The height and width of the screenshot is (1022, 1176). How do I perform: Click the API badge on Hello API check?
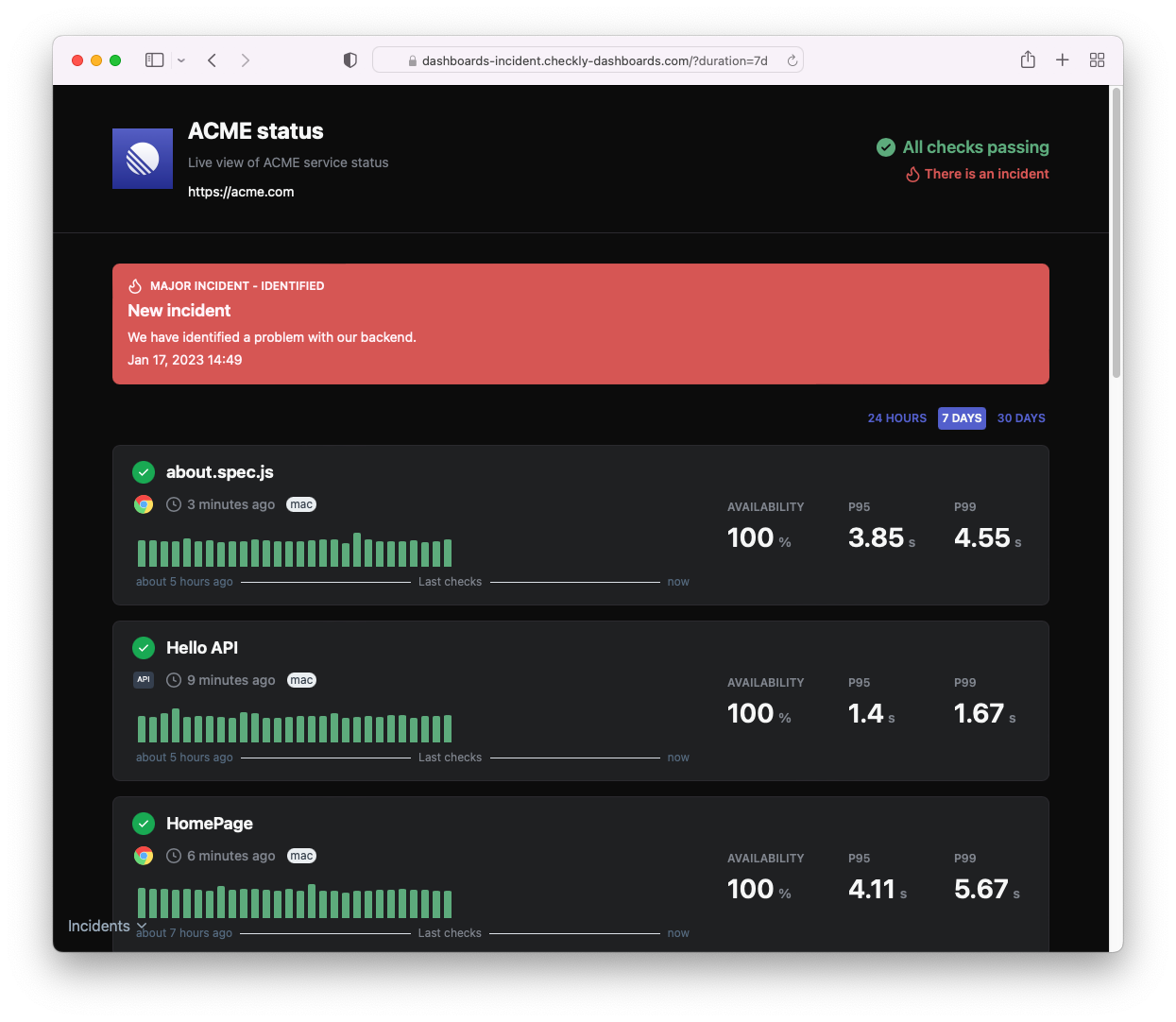tap(144, 679)
